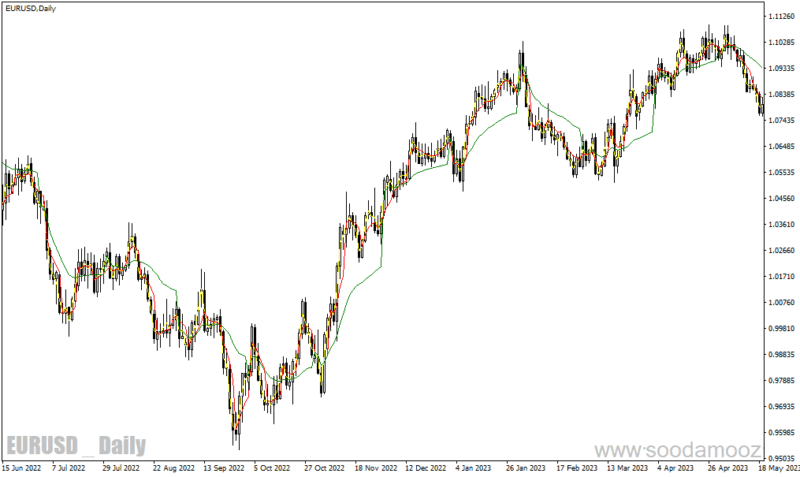Viewport: 800px width, 477px height.
Task: Click the 26 Apr 2023 date label
Action: (728, 468)
